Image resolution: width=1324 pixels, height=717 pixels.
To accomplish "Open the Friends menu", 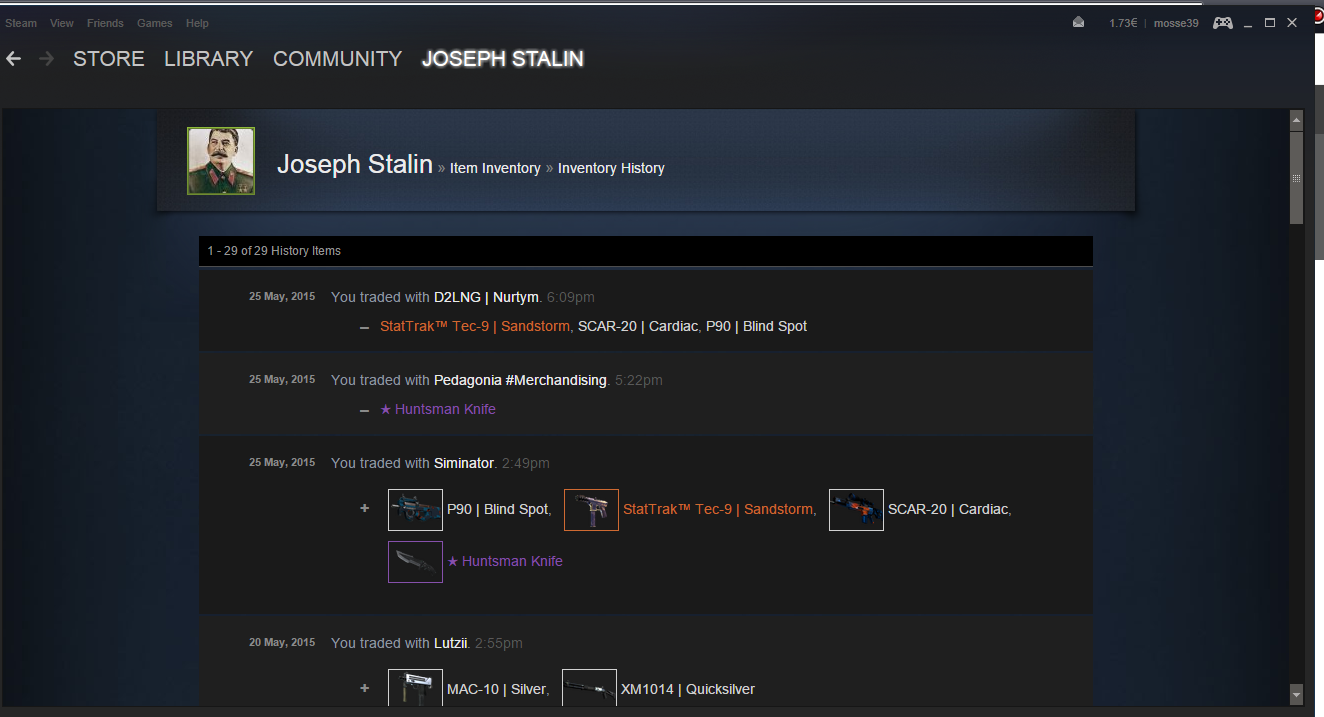I will click(x=105, y=23).
